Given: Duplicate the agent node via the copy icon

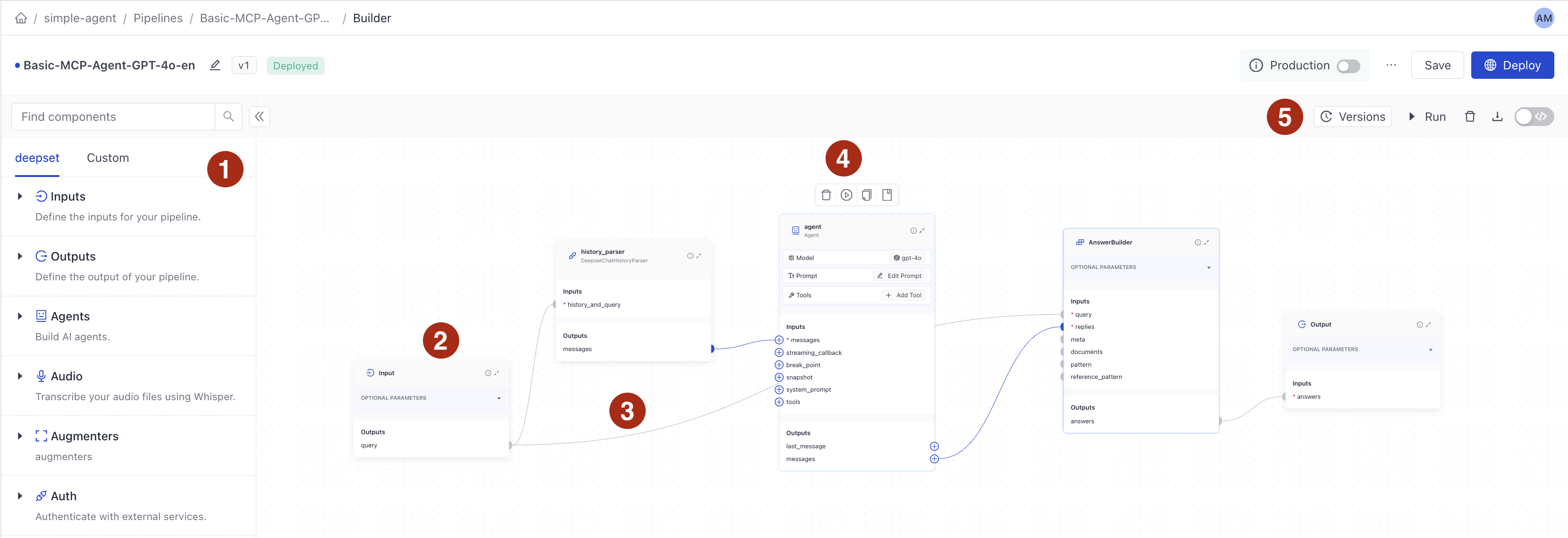Looking at the screenshot, I should [x=867, y=195].
